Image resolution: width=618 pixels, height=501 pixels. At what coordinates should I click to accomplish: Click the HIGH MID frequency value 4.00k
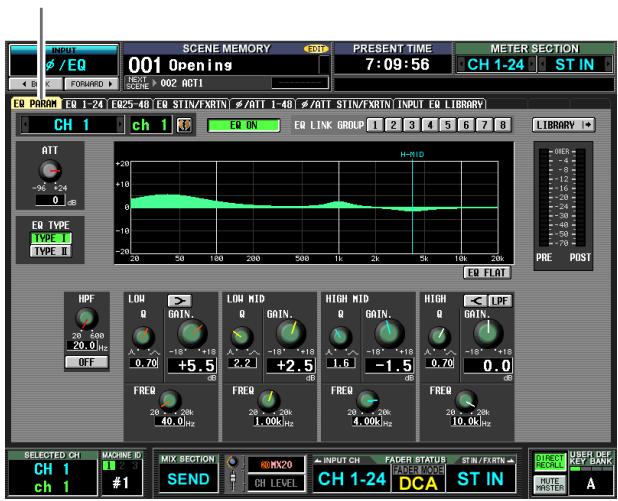coord(367,421)
